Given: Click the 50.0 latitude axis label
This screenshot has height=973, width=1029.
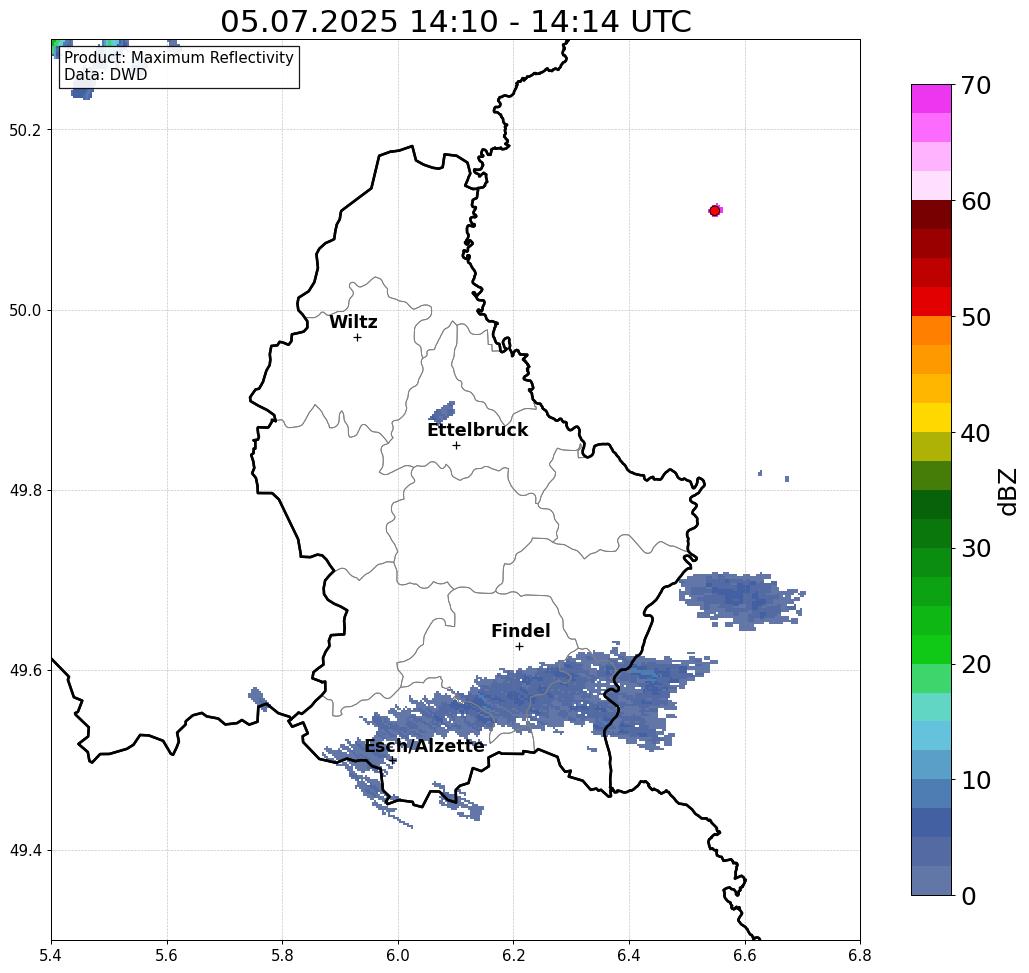Looking at the screenshot, I should tap(25, 310).
